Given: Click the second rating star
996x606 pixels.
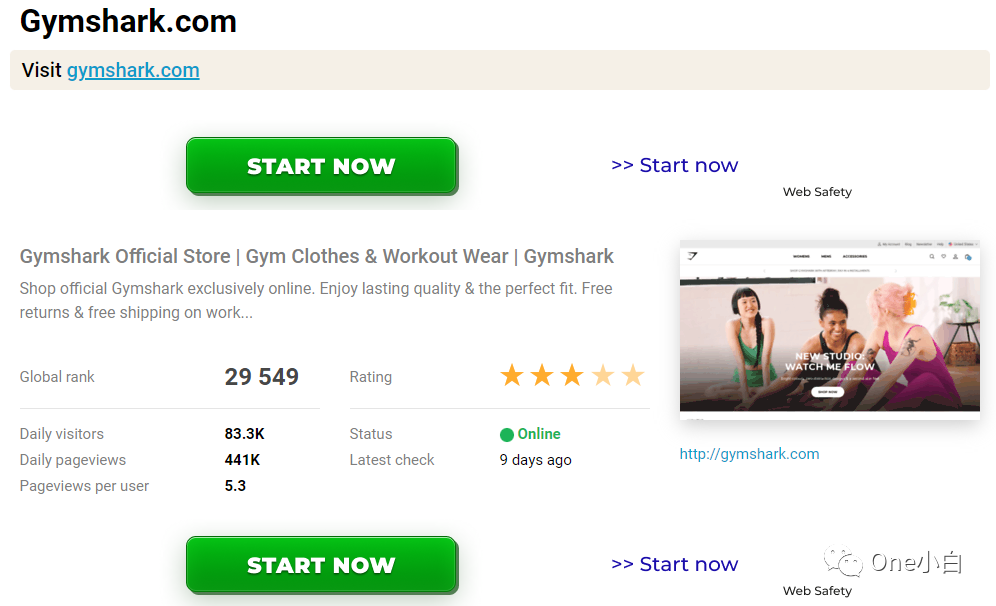Looking at the screenshot, I should [x=542, y=376].
